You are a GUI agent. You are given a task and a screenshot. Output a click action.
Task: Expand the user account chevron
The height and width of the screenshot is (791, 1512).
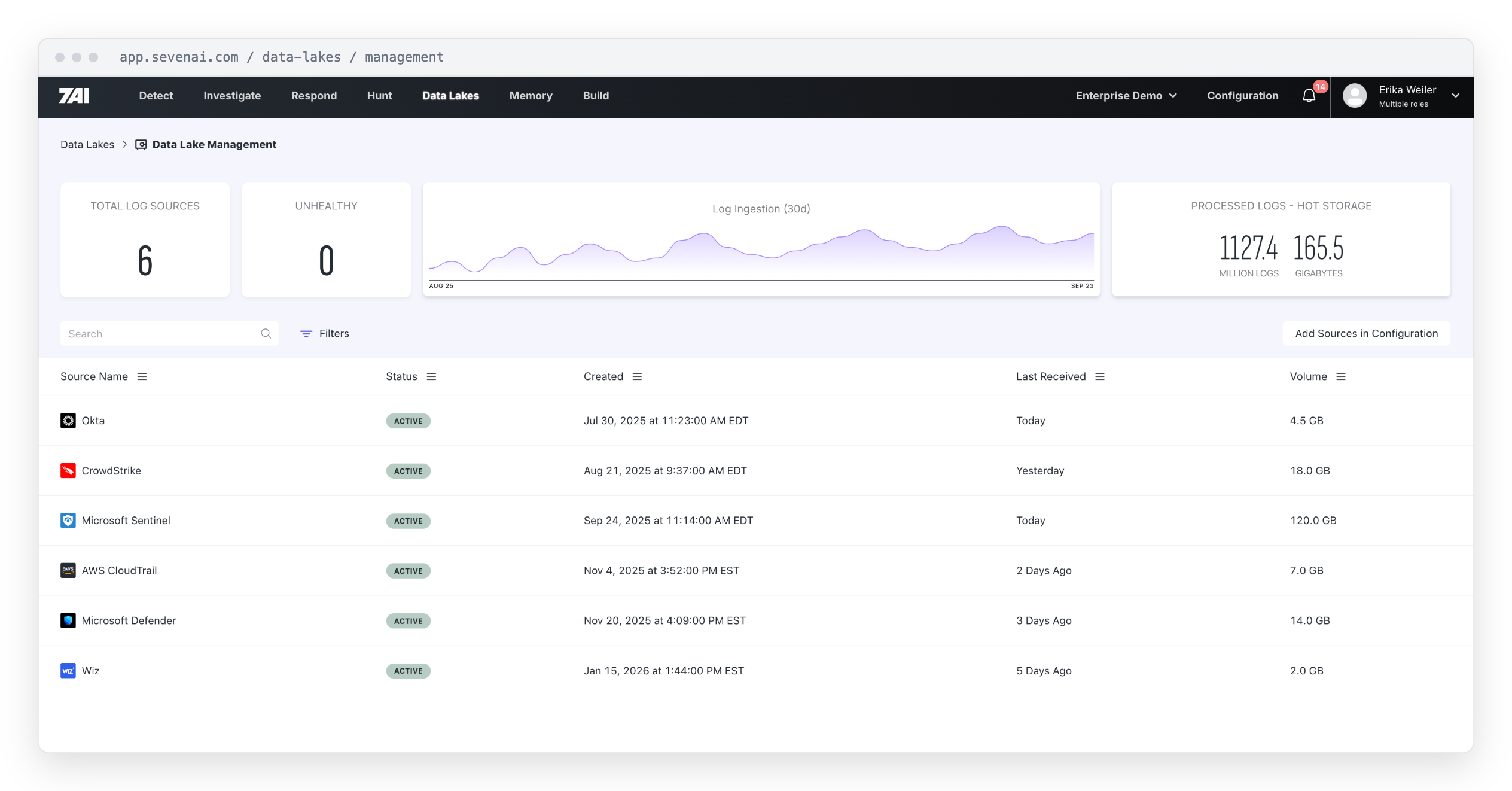tap(1456, 96)
